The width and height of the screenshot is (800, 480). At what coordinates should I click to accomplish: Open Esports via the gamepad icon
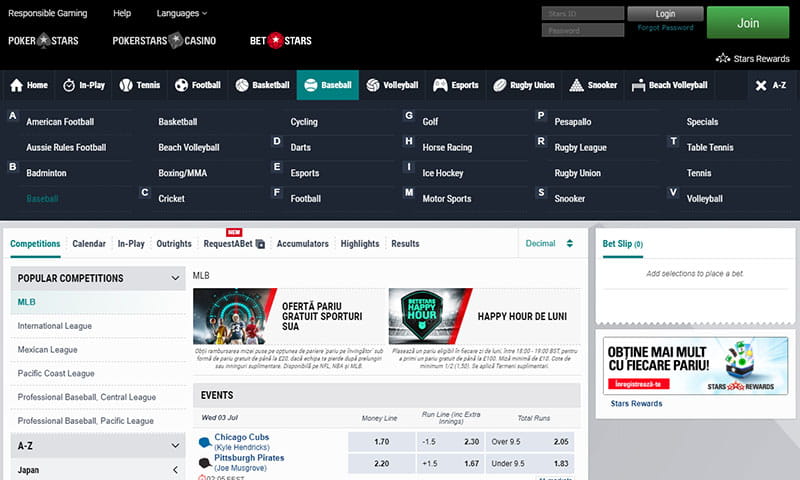(x=440, y=85)
